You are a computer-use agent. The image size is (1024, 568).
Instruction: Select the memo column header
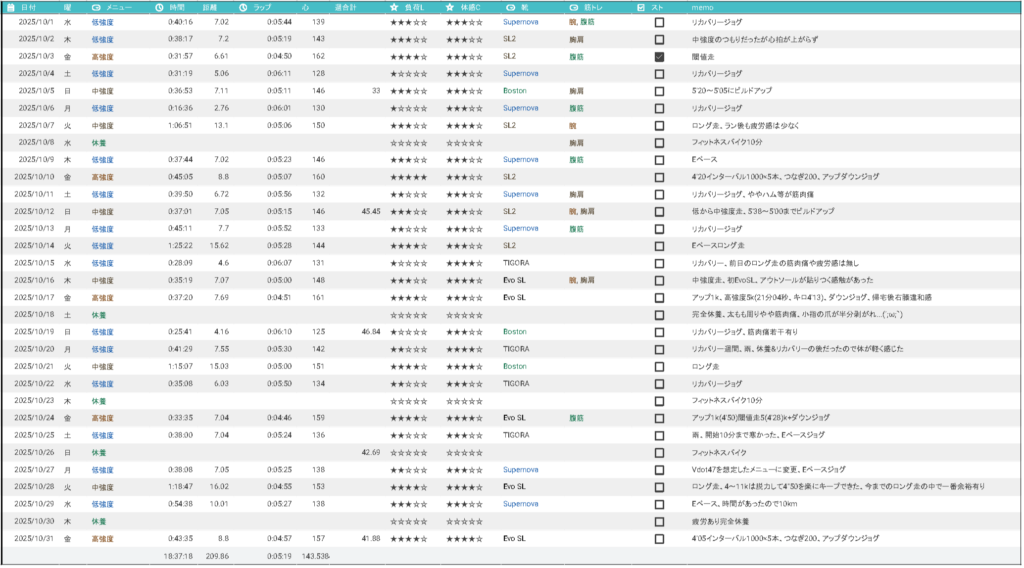click(x=703, y=7)
